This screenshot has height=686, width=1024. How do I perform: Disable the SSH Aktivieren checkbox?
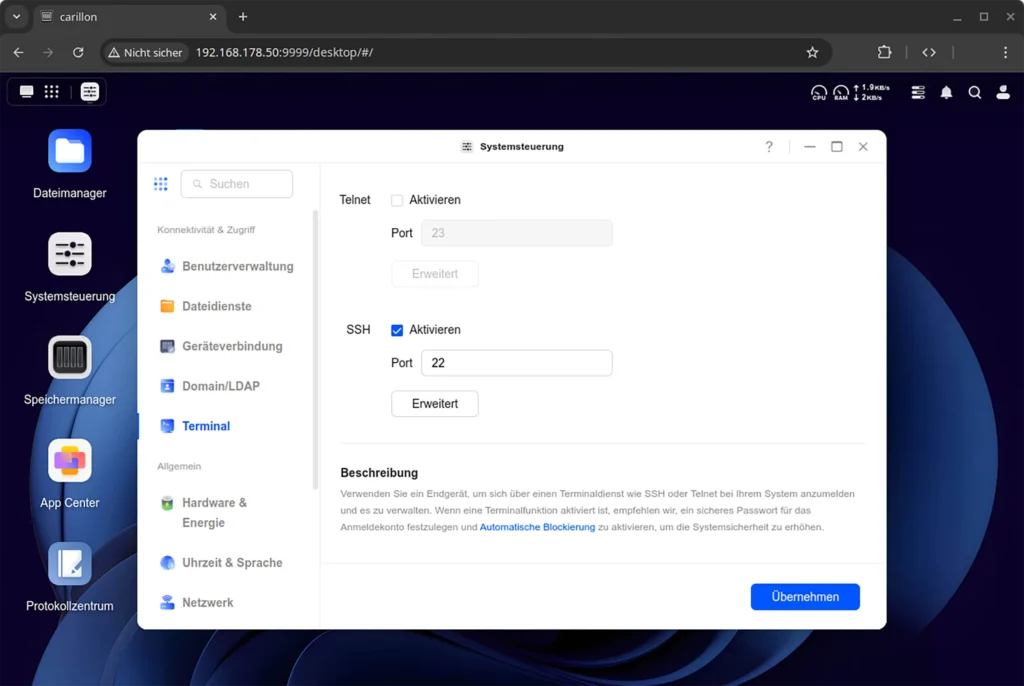[397, 330]
